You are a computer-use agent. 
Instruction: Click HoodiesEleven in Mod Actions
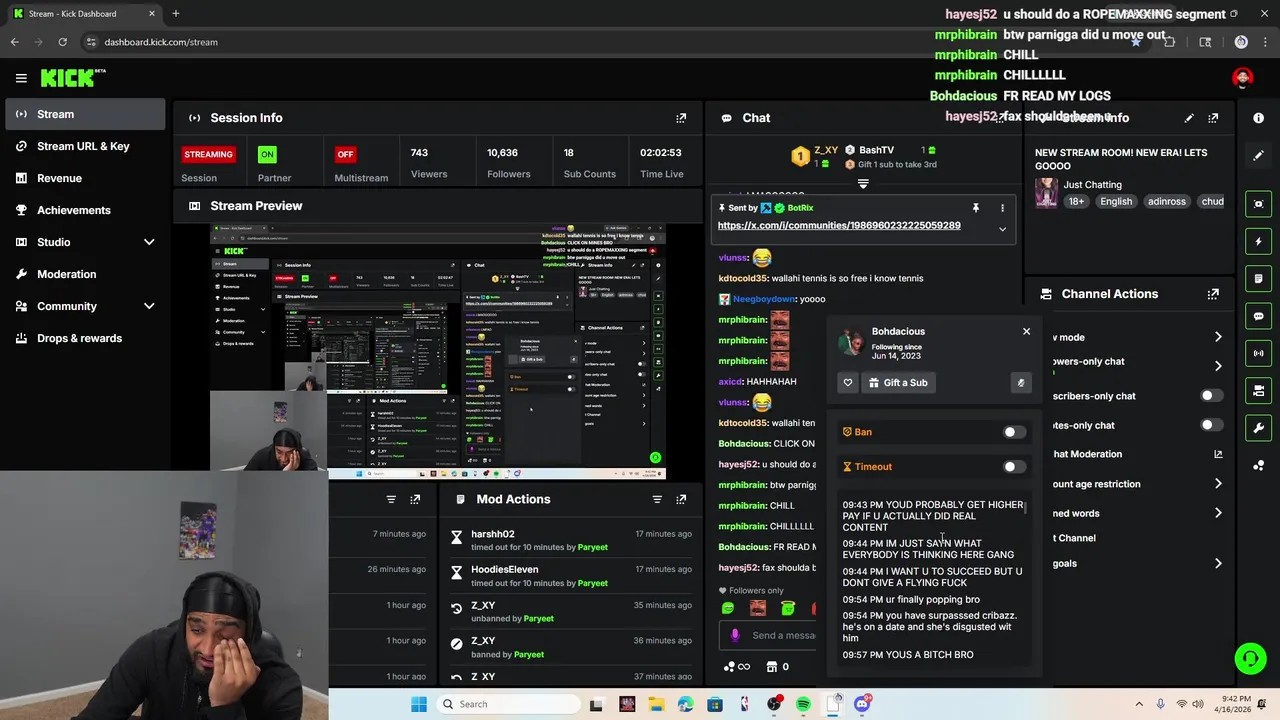505,569
